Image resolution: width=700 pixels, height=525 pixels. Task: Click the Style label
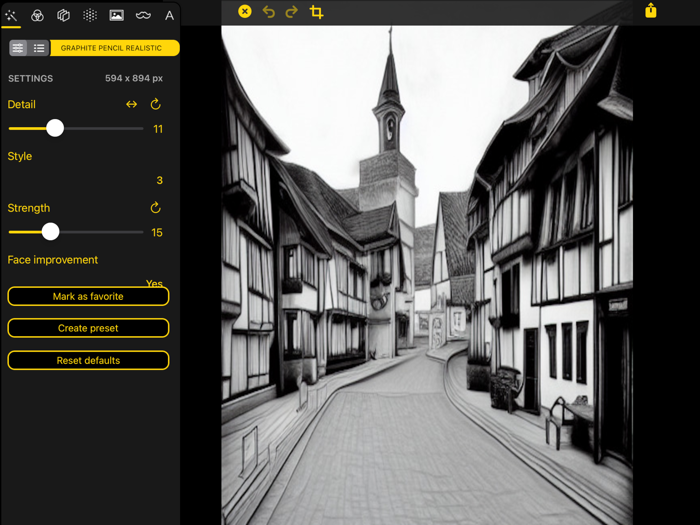click(x=20, y=156)
